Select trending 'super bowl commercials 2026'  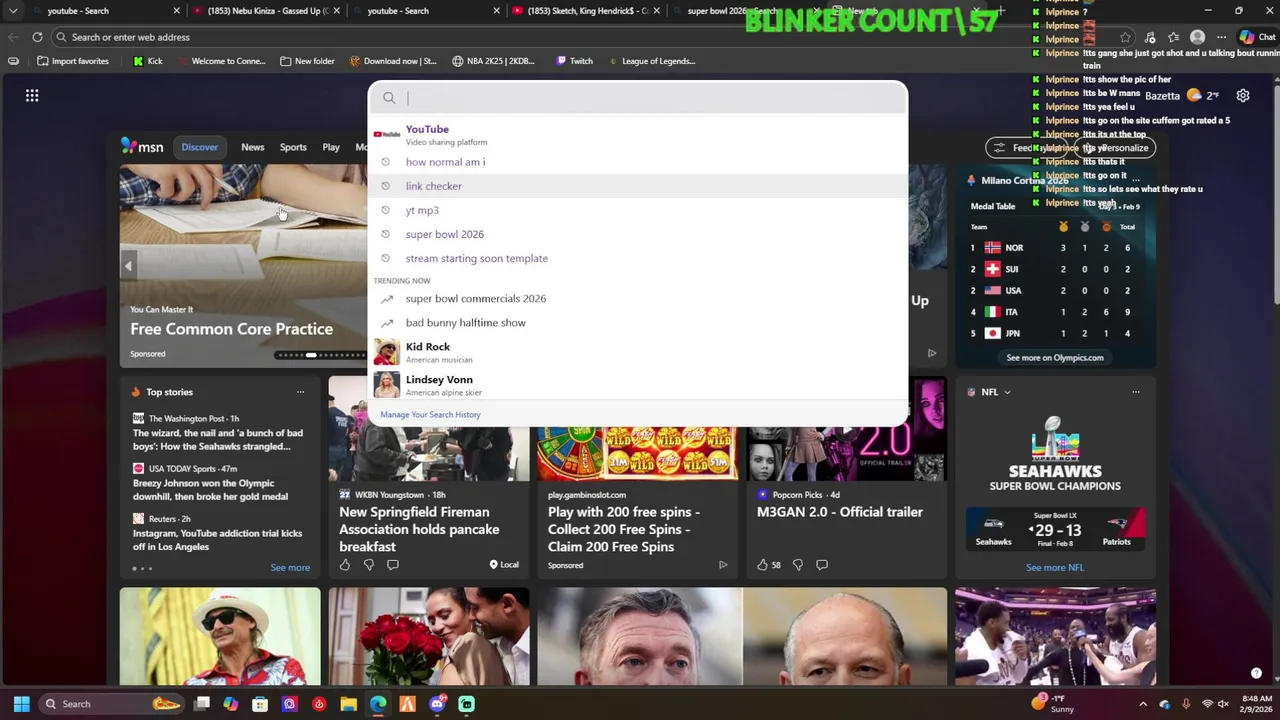click(x=638, y=298)
